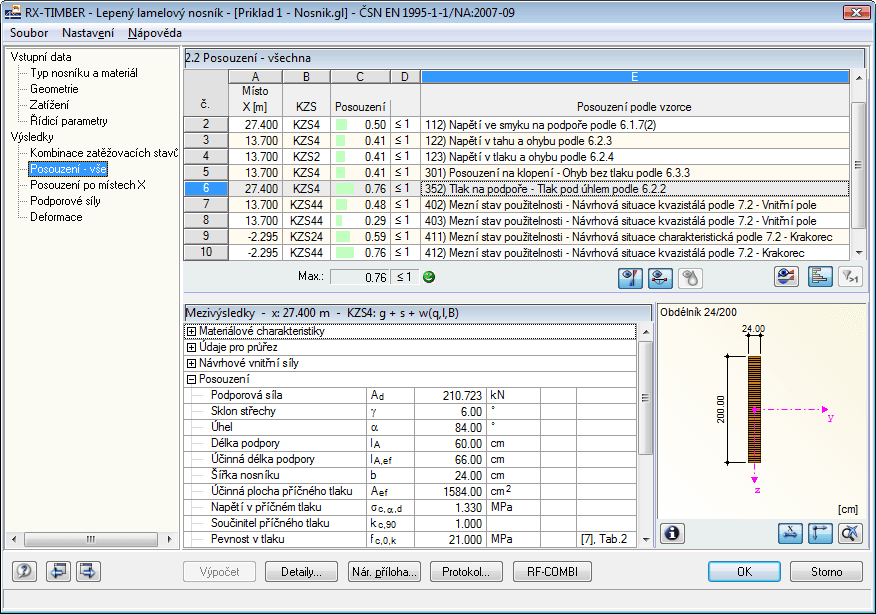Click the Detaily... button
Screen dimensions: 876x614
pyautogui.click(x=301, y=572)
